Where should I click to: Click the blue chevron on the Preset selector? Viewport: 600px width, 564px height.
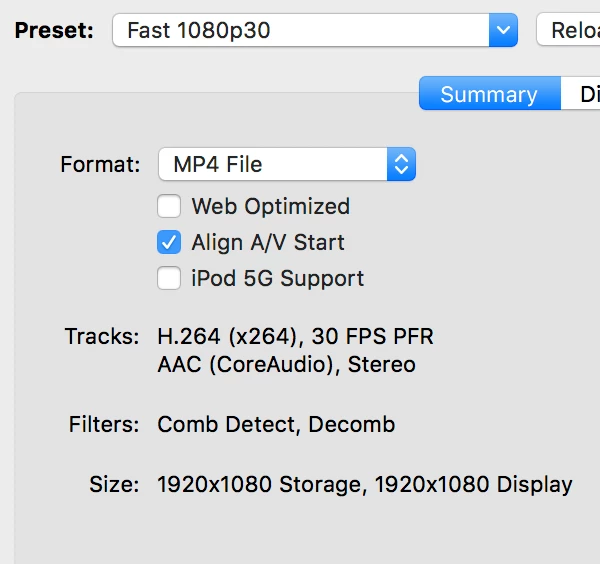click(503, 30)
